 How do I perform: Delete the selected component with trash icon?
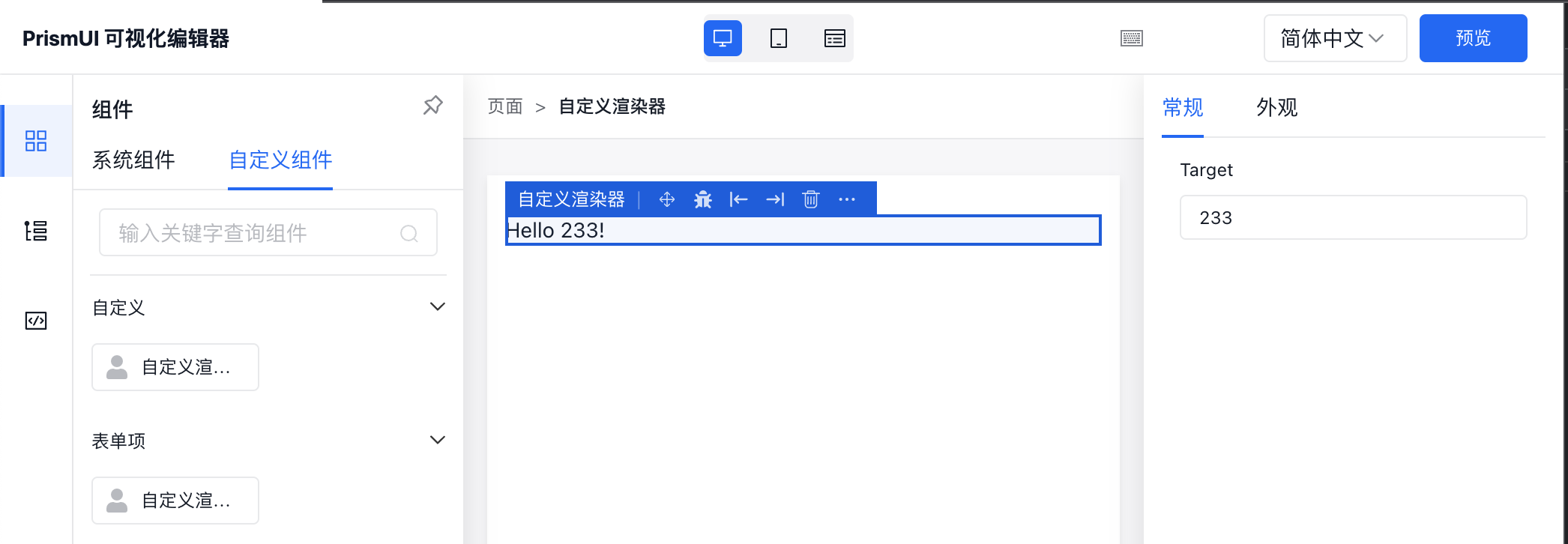pos(811,199)
